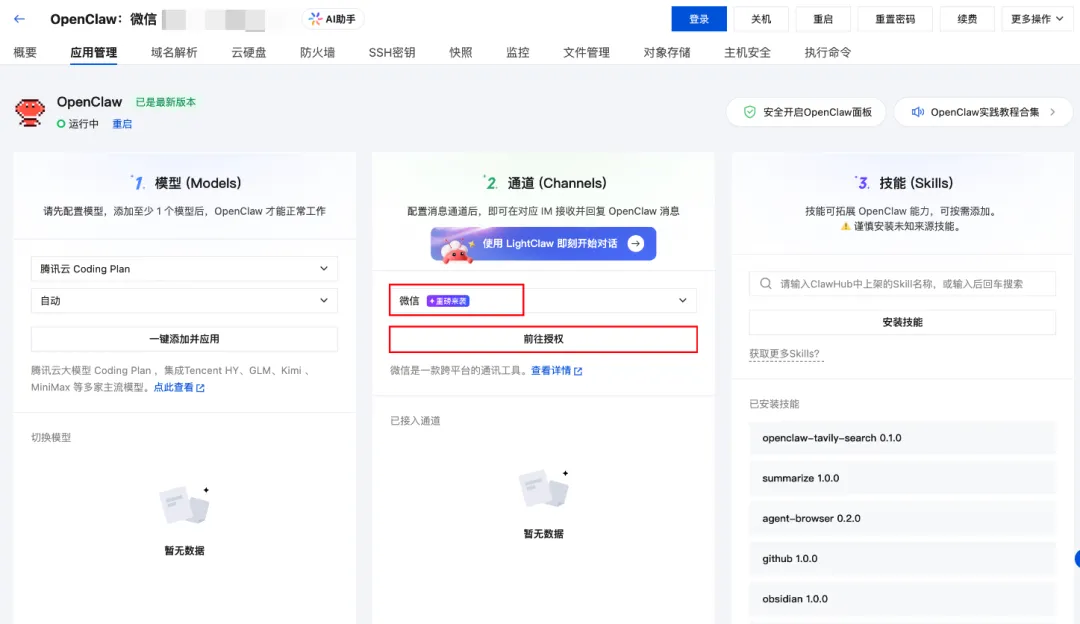Open the 域名解析 tab

174,52
